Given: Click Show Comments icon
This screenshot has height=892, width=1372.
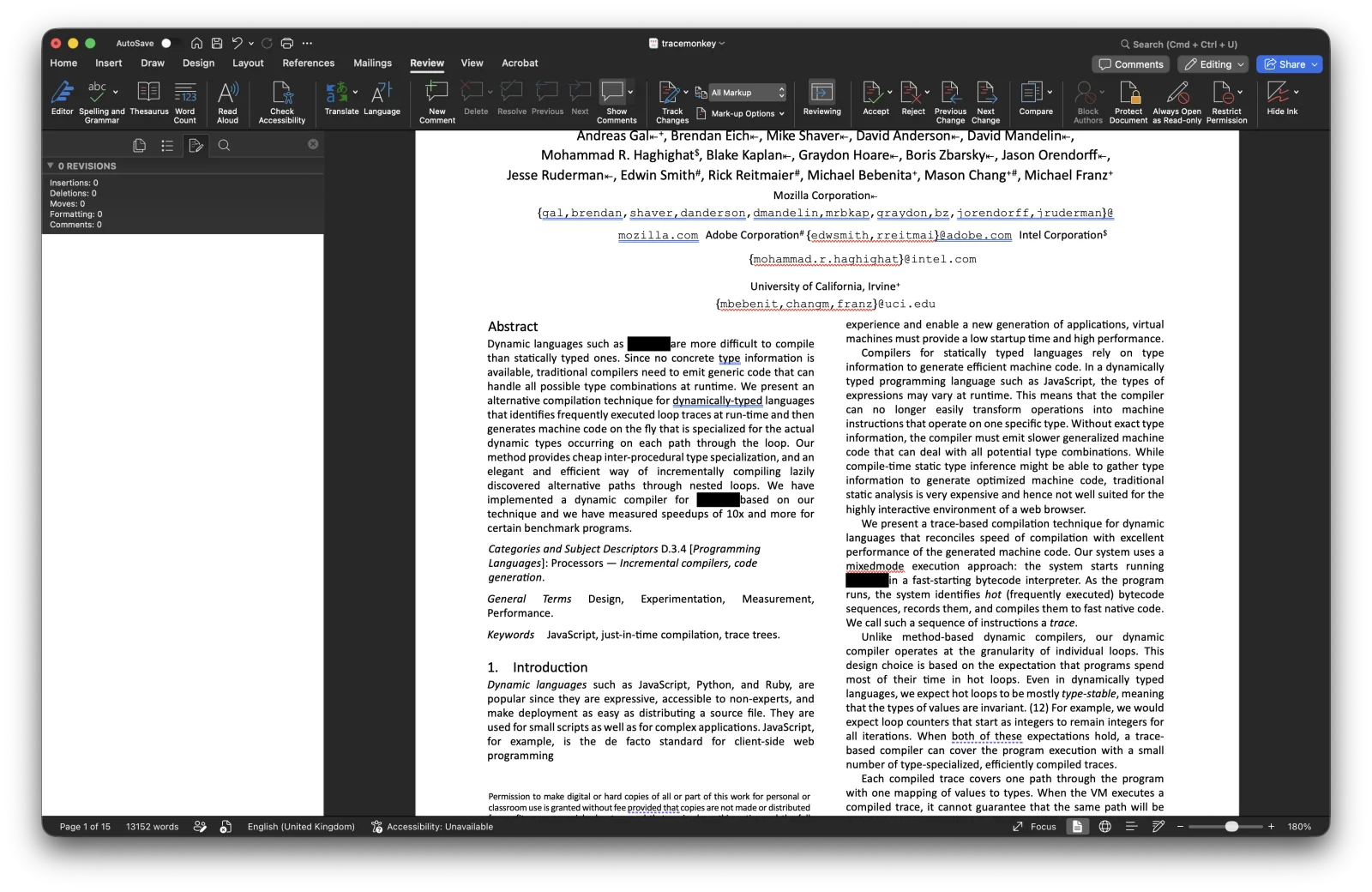Looking at the screenshot, I should point(612,92).
